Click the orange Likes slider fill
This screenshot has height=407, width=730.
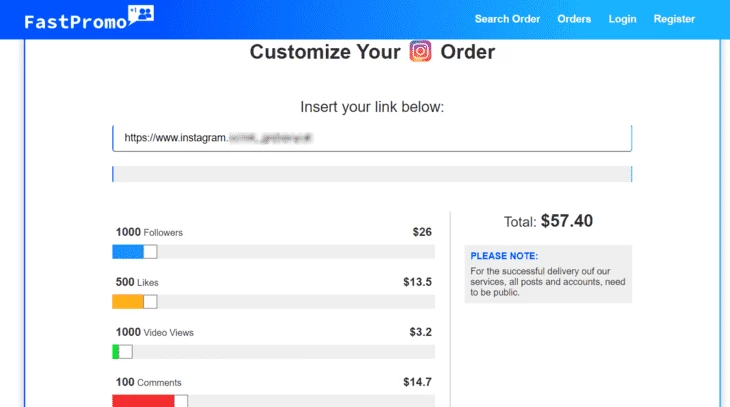[128, 302]
